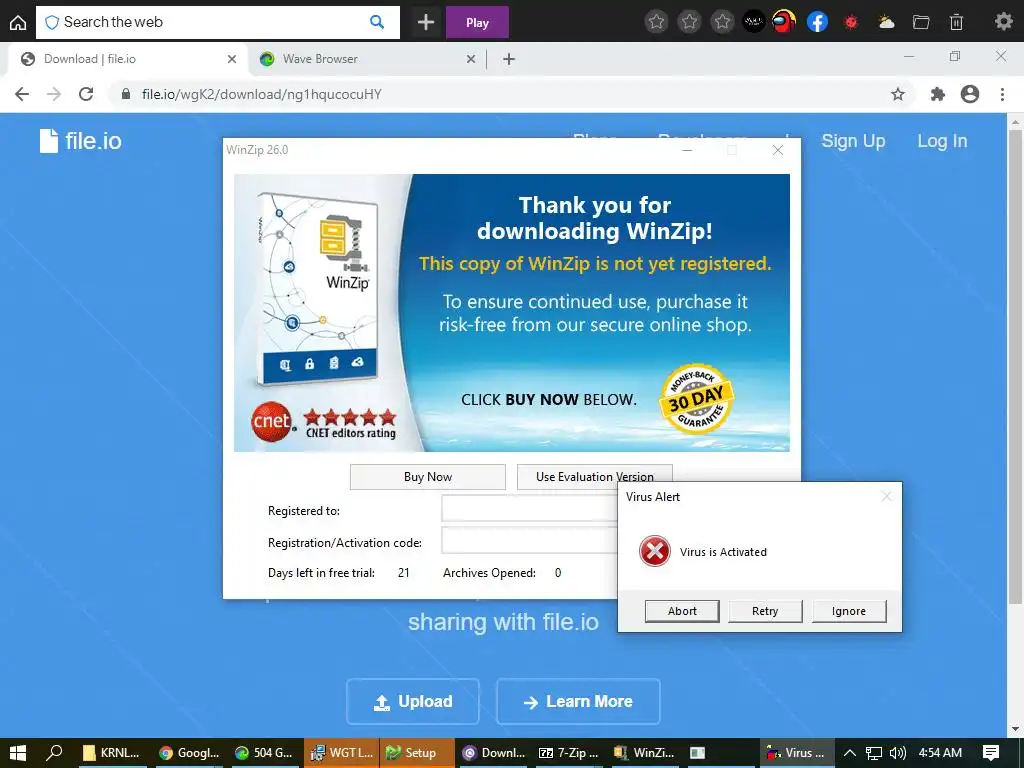Click Use Evaluation Version button
Viewport: 1024px width, 768px height.
click(x=594, y=477)
